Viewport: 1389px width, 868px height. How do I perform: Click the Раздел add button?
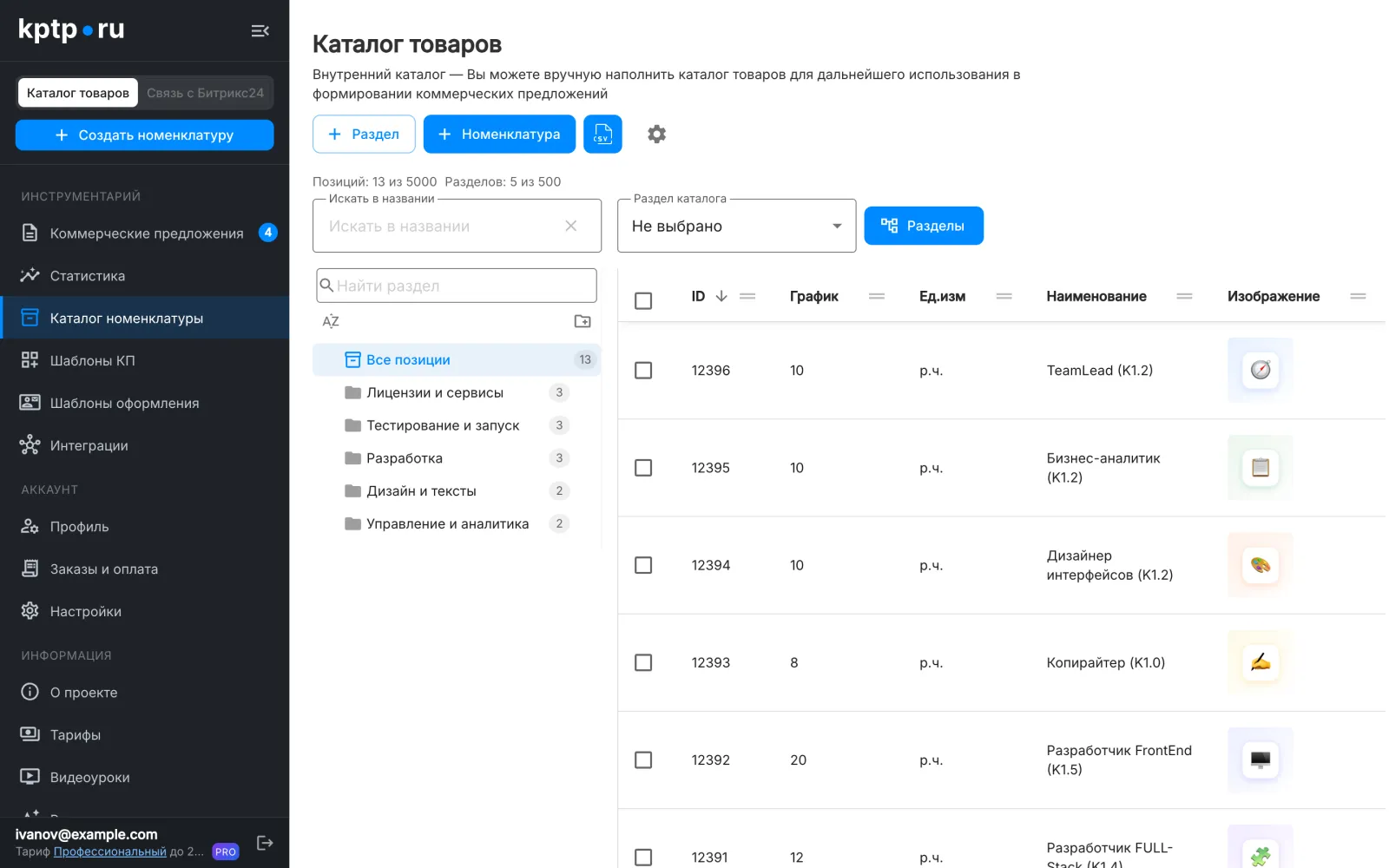tap(364, 134)
